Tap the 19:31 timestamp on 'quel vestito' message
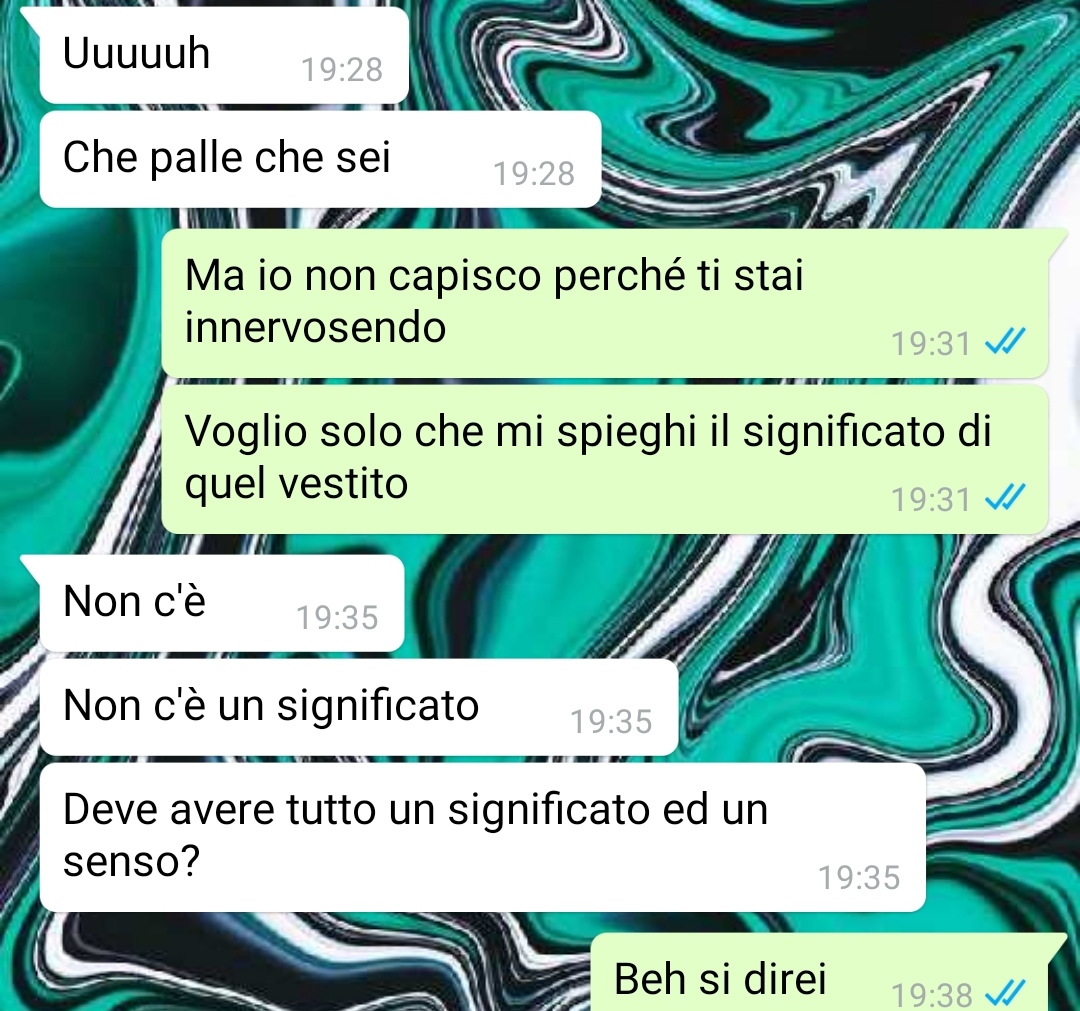This screenshot has height=1011, width=1080. point(931,500)
